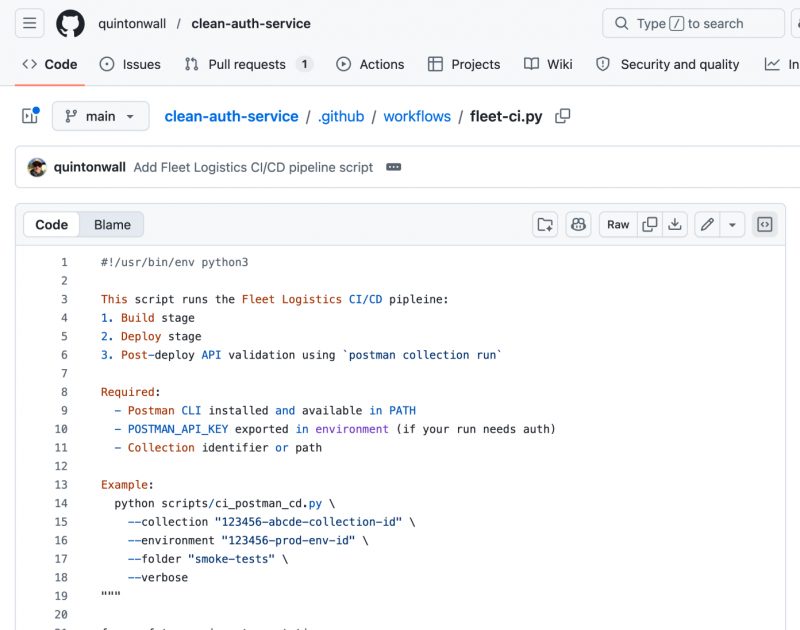Image resolution: width=800 pixels, height=630 pixels.
Task: Select the Code view toggle
Action: pos(52,224)
